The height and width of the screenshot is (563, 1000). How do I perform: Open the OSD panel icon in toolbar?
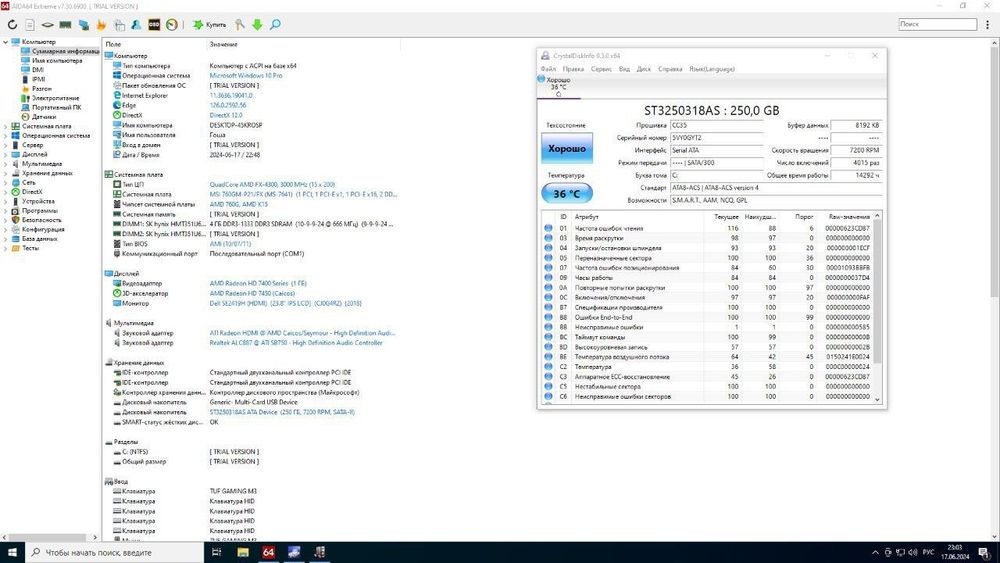[154, 25]
